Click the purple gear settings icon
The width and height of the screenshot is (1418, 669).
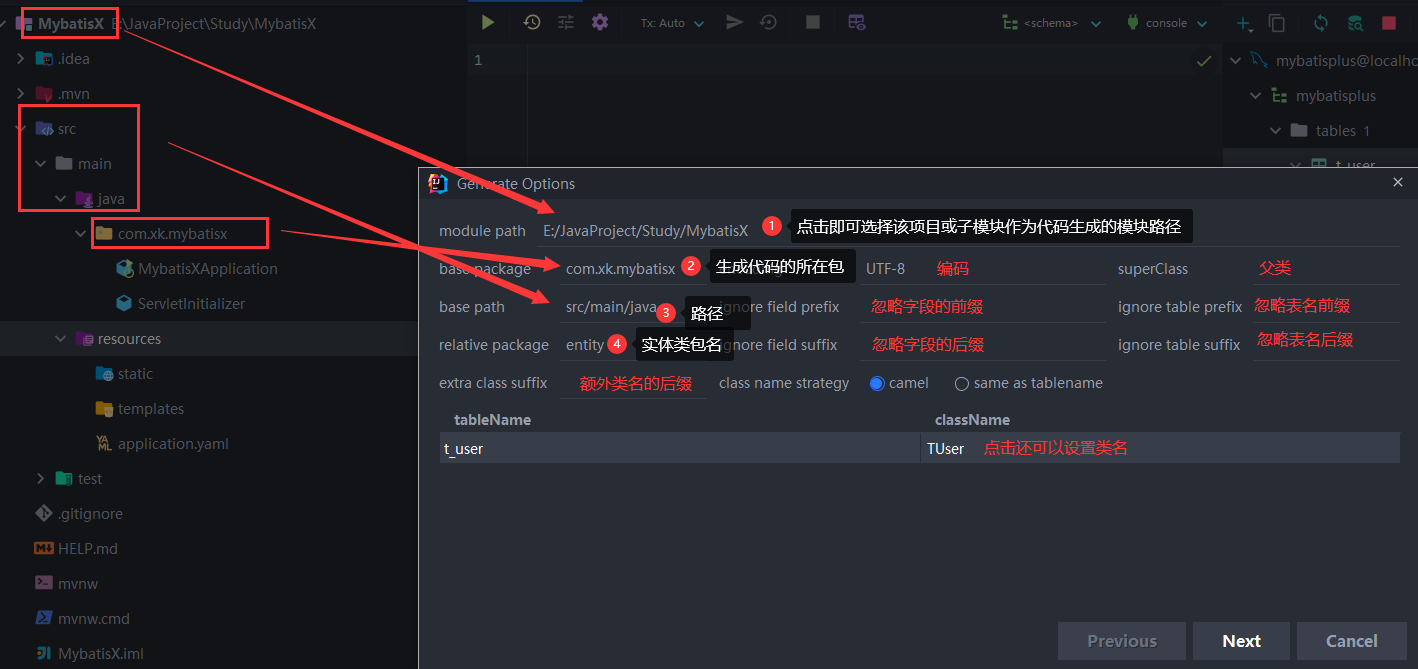[x=600, y=22]
